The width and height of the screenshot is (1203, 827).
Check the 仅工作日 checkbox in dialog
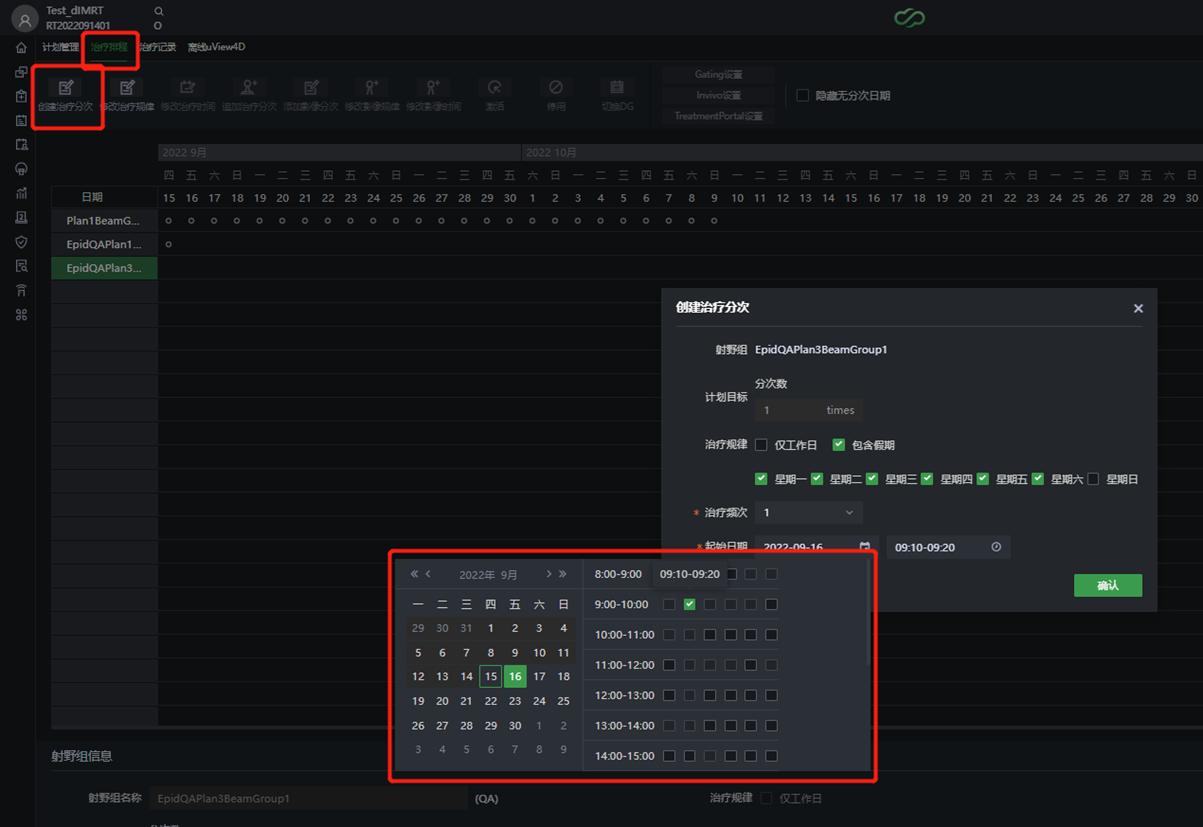761,445
